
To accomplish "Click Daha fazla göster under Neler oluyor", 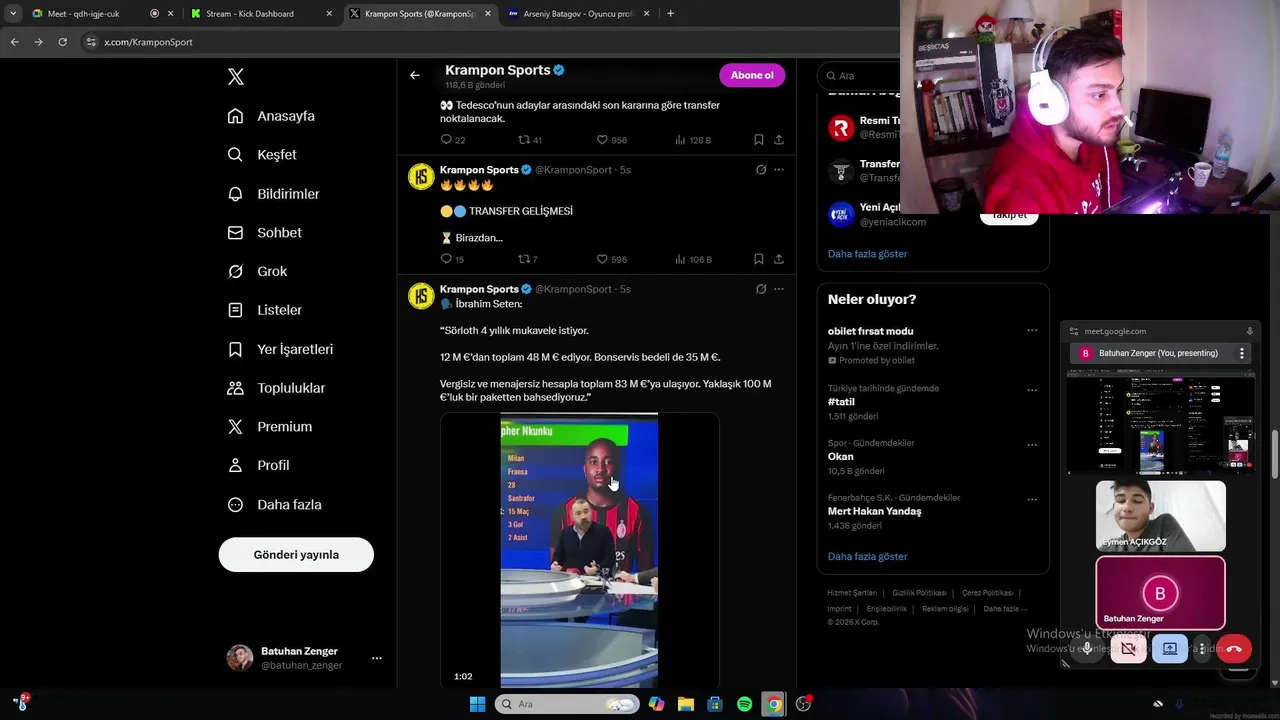I will coord(867,557).
